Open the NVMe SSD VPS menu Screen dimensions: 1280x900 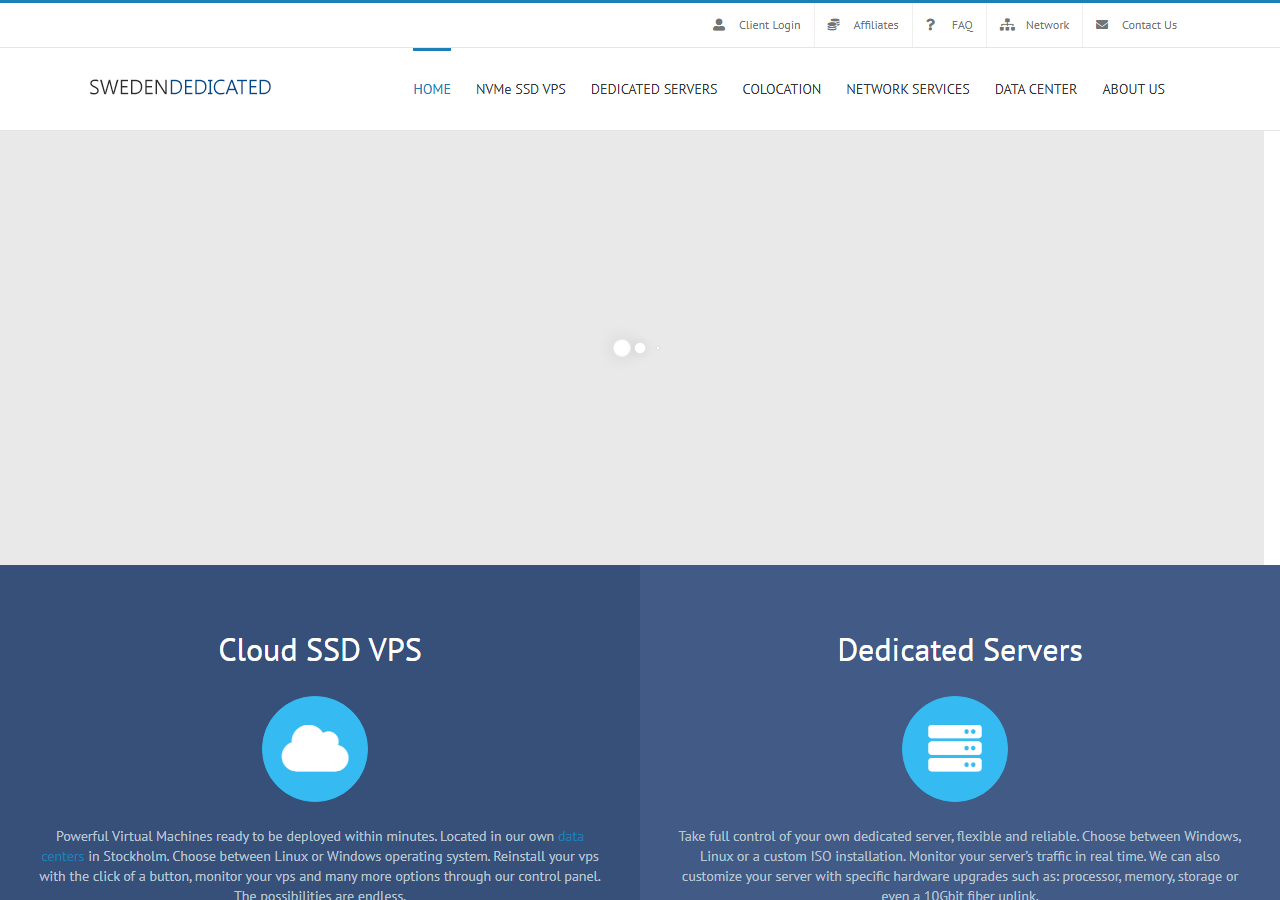point(521,89)
